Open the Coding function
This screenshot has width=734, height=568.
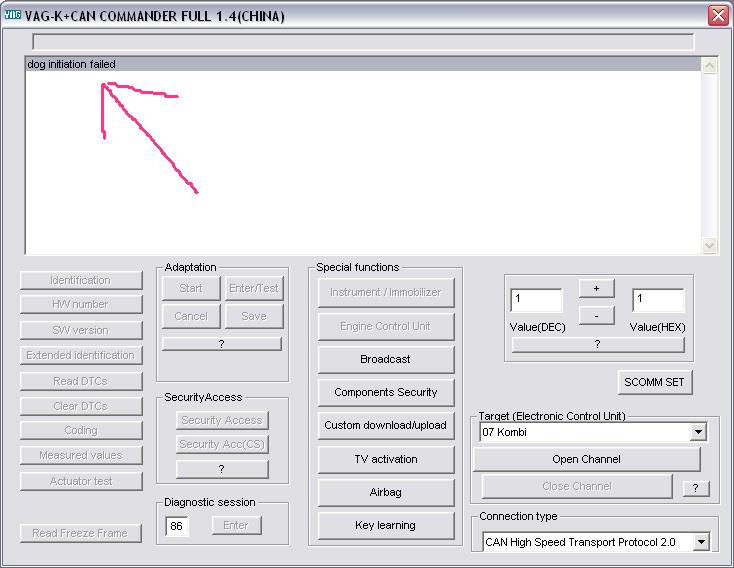pos(81,430)
